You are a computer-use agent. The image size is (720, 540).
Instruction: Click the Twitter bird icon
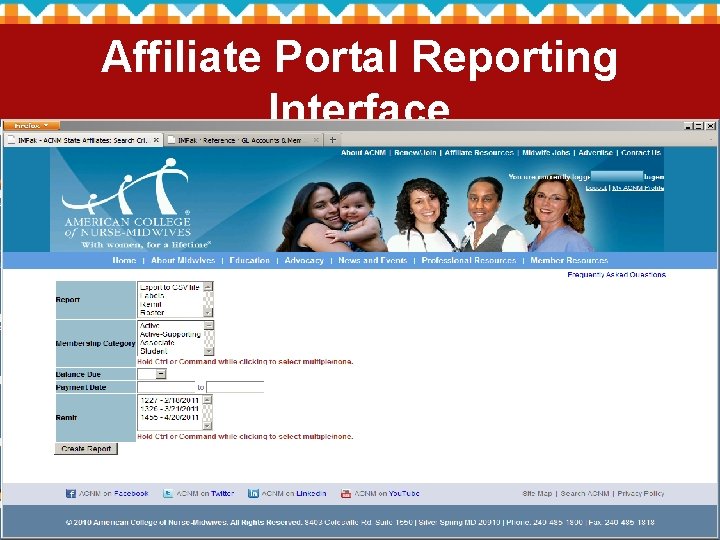click(x=168, y=494)
